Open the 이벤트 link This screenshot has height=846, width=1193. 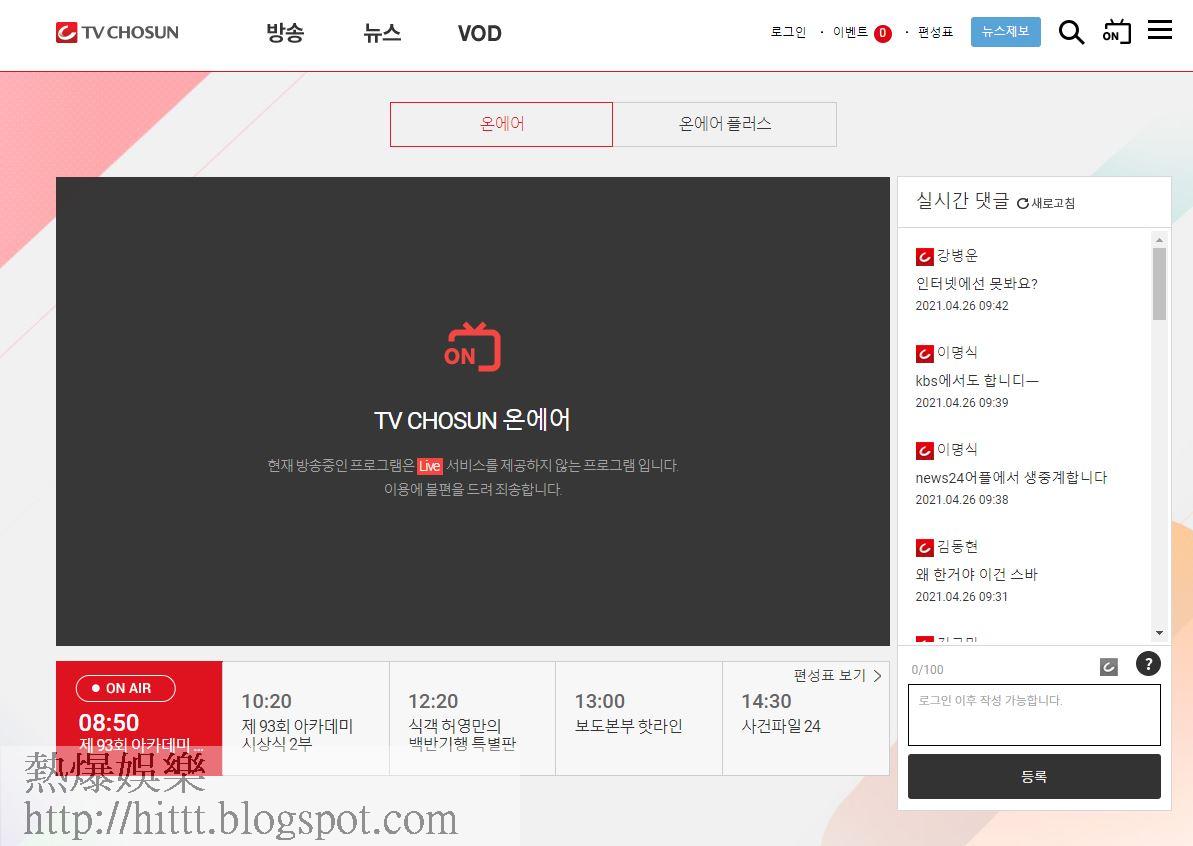(851, 32)
